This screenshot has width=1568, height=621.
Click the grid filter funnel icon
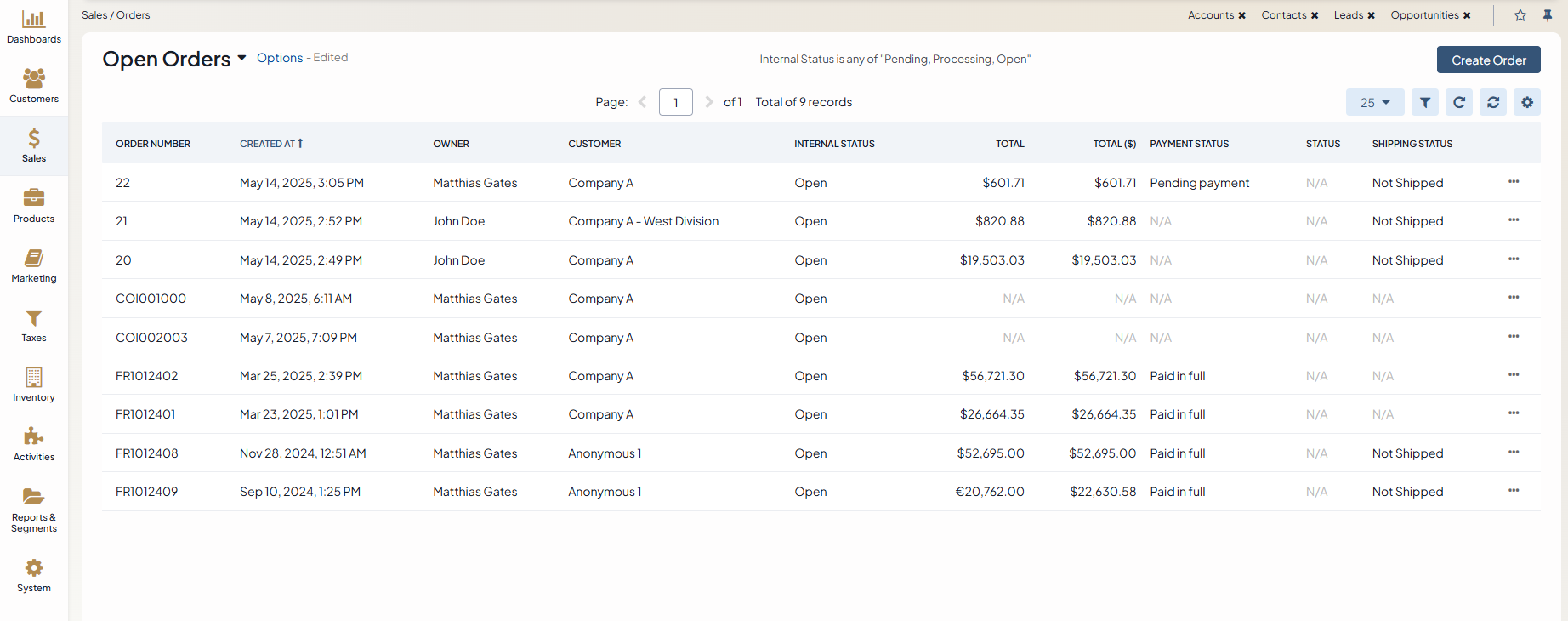coord(1425,102)
